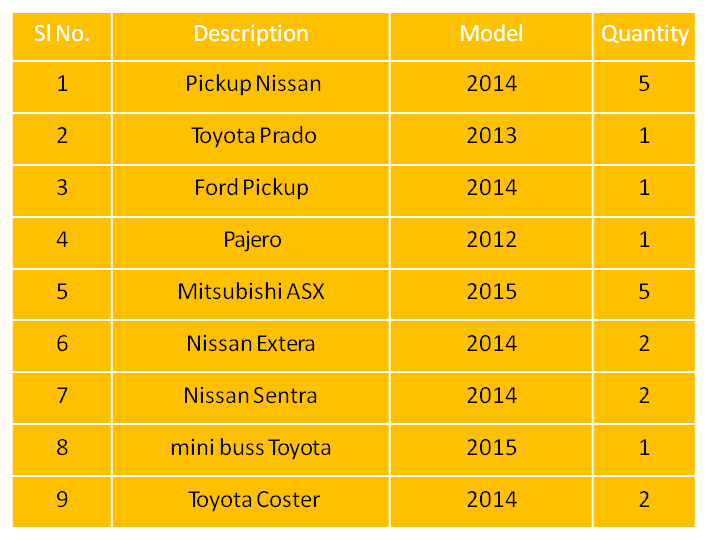Click the Model column header
Viewport: 708px width, 540px height.
click(491, 36)
